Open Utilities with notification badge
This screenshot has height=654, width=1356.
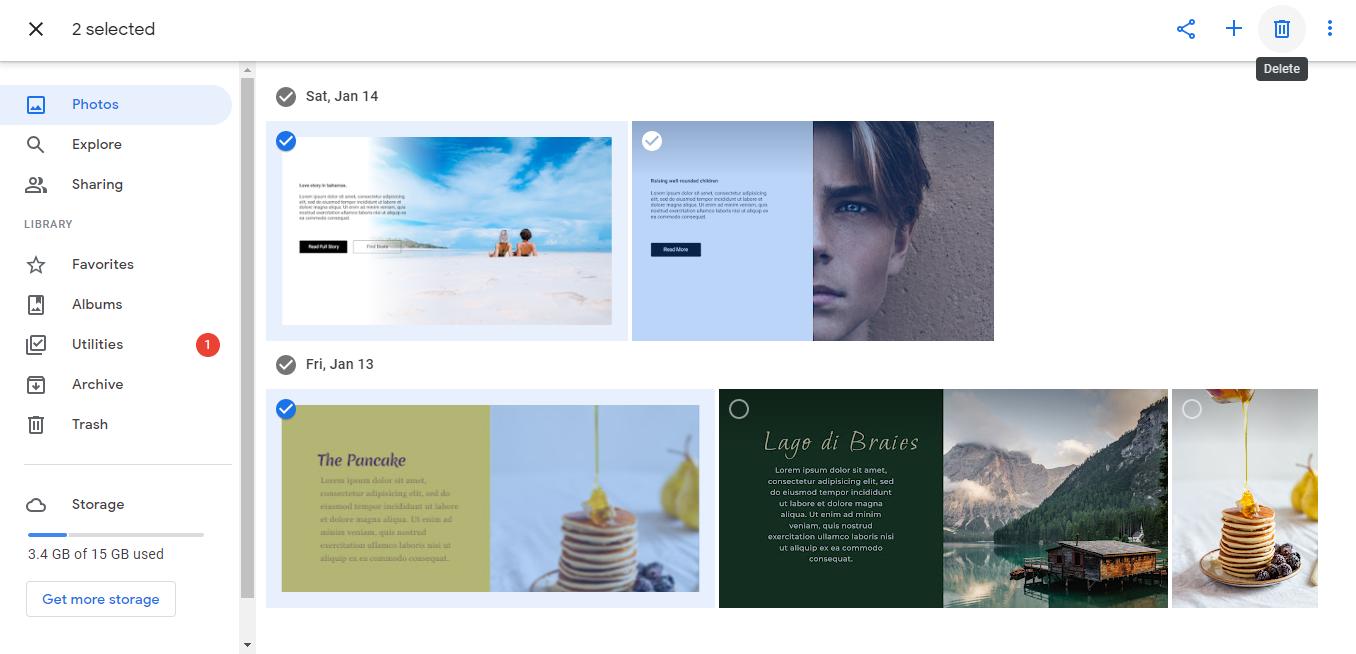click(x=97, y=345)
